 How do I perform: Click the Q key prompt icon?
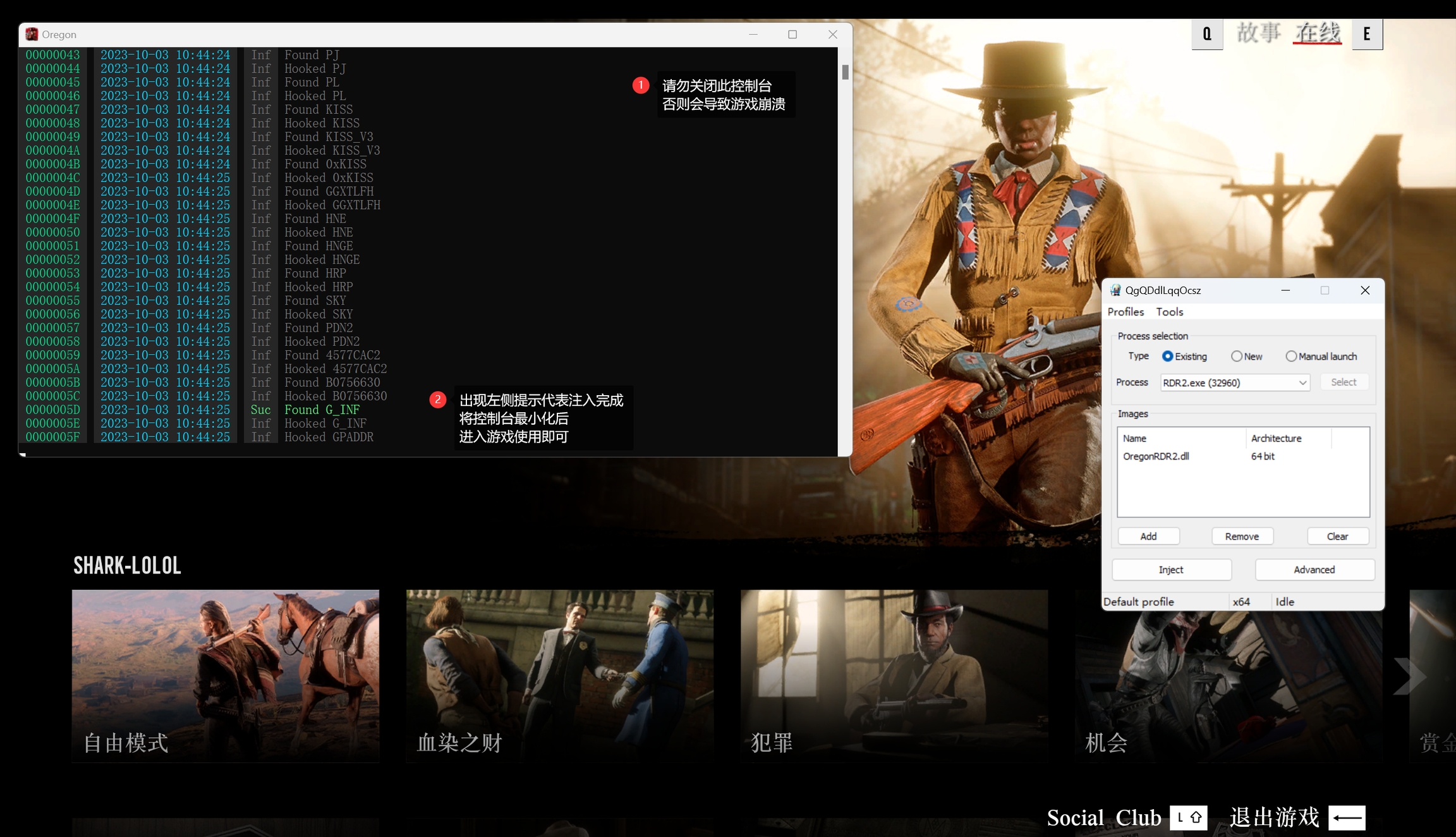tap(1207, 34)
